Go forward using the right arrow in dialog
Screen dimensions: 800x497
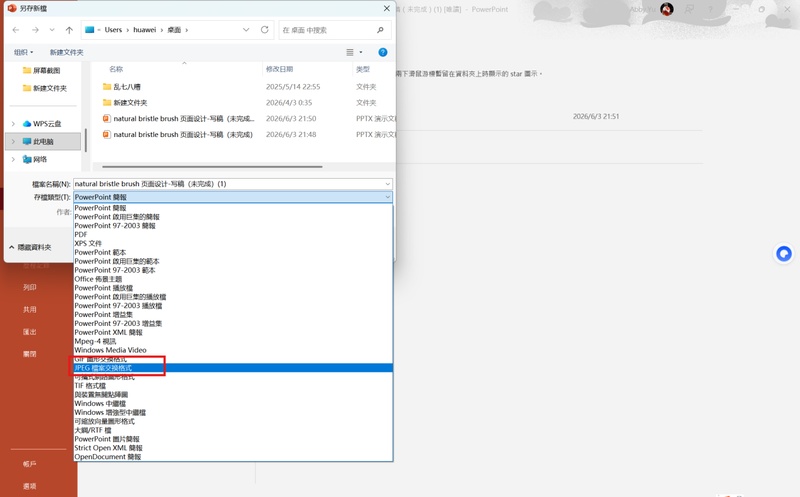pos(35,30)
